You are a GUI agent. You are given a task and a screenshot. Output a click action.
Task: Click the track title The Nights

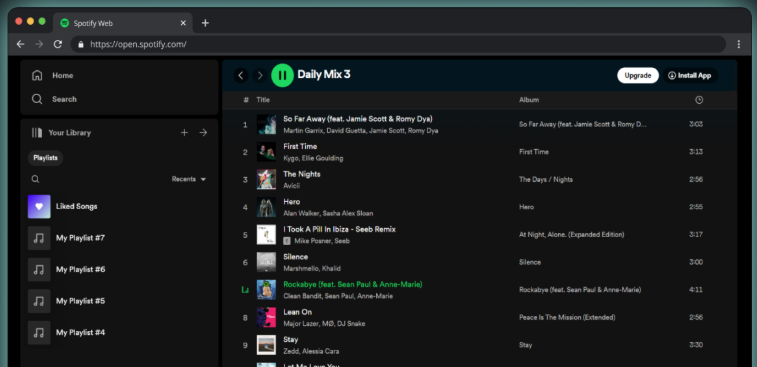tap(302, 174)
